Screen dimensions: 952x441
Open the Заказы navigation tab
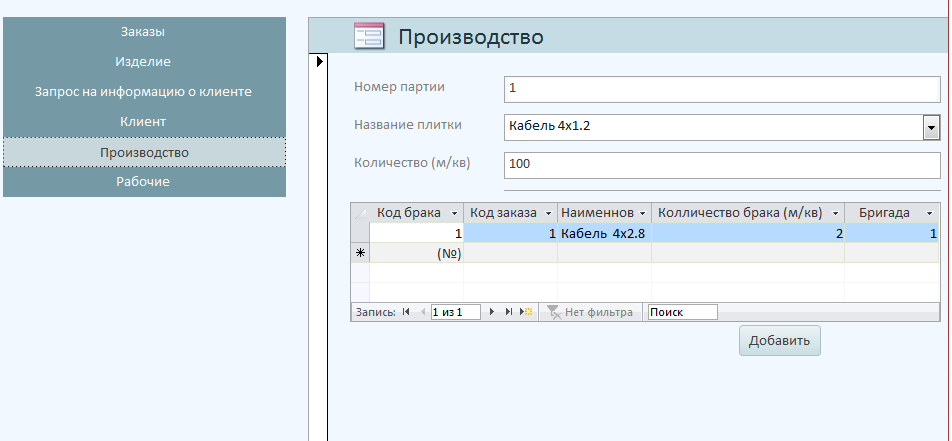(x=143, y=32)
